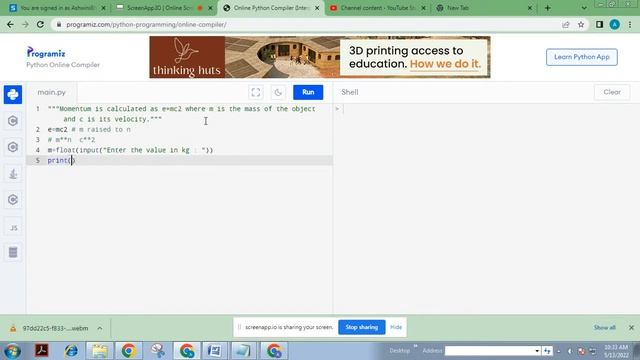Viewport: 640px width, 360px height.
Task: Click line 2 'e=mc2' code text
Action: 58,129
